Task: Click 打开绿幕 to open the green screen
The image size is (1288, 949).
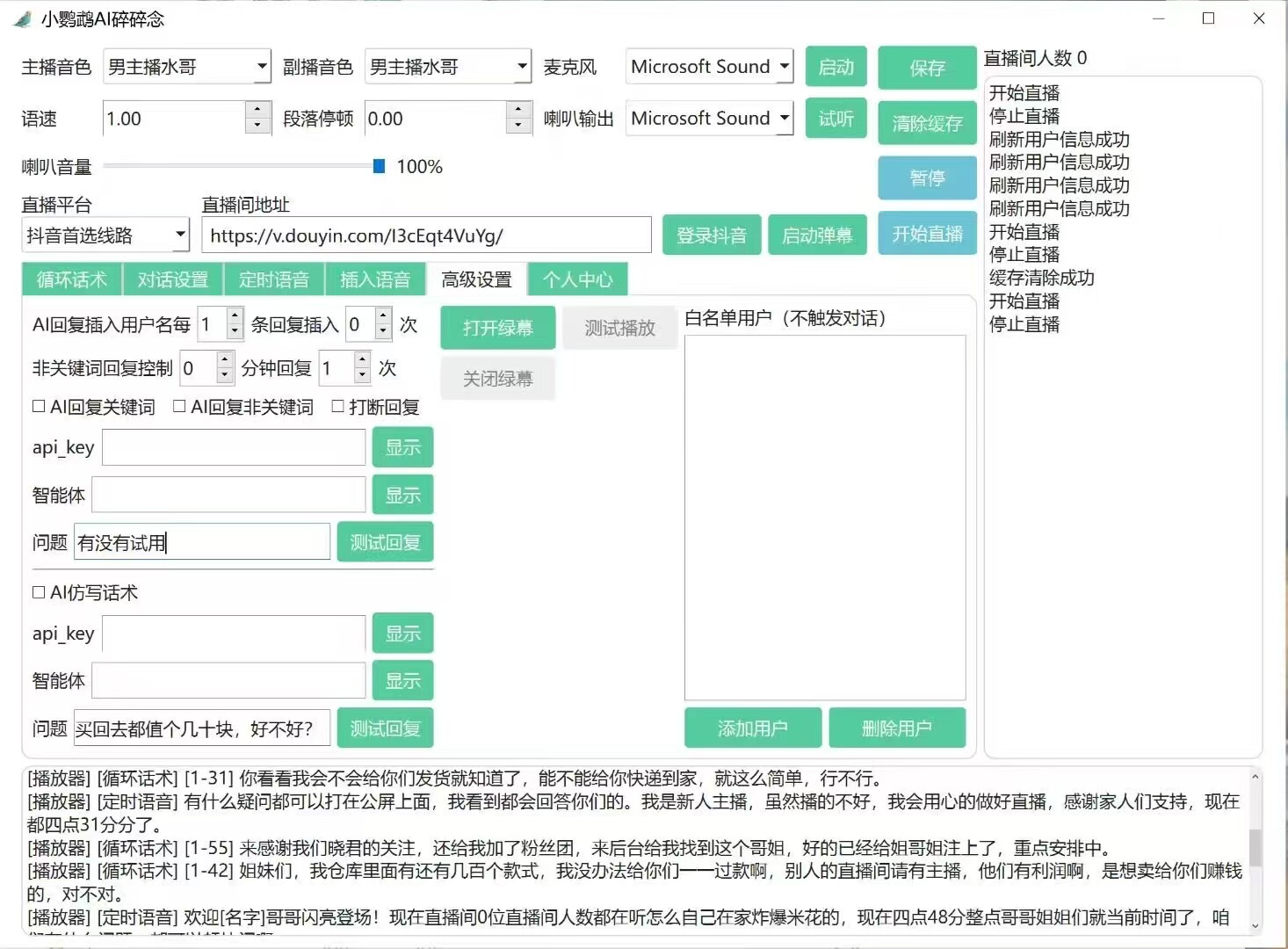Action: tap(497, 328)
